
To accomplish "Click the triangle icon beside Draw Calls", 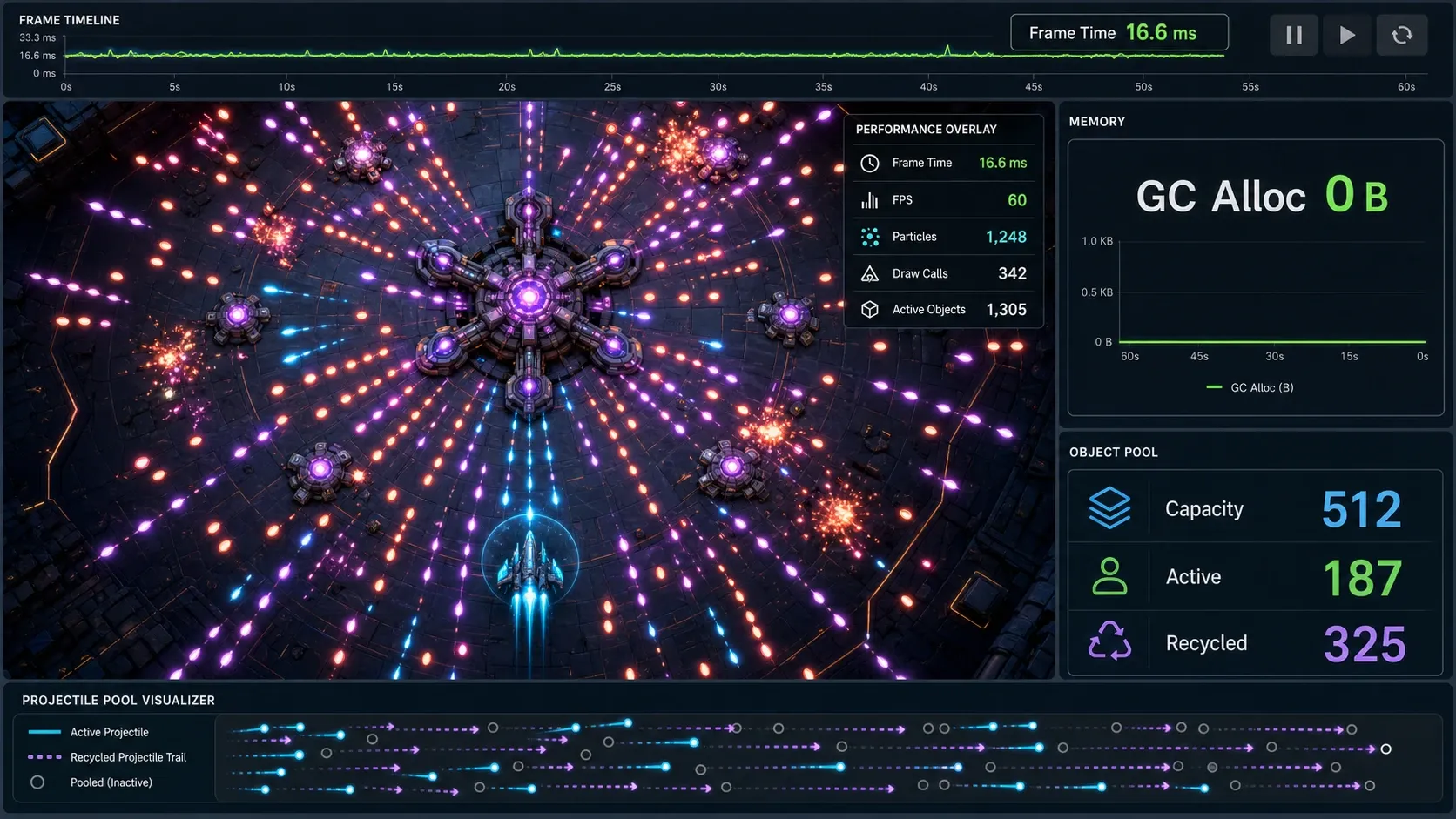I will [x=870, y=273].
